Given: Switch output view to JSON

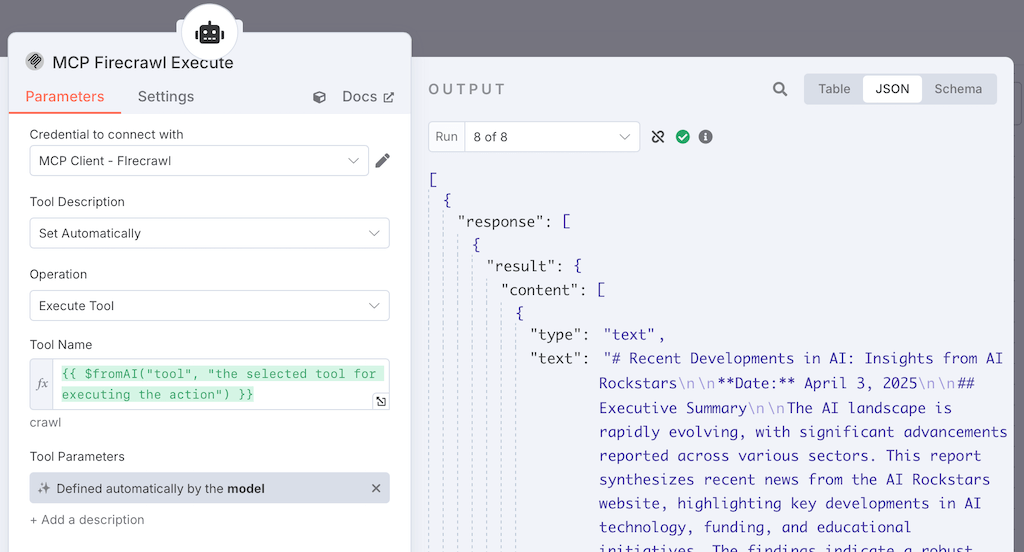Looking at the screenshot, I should click(x=892, y=89).
